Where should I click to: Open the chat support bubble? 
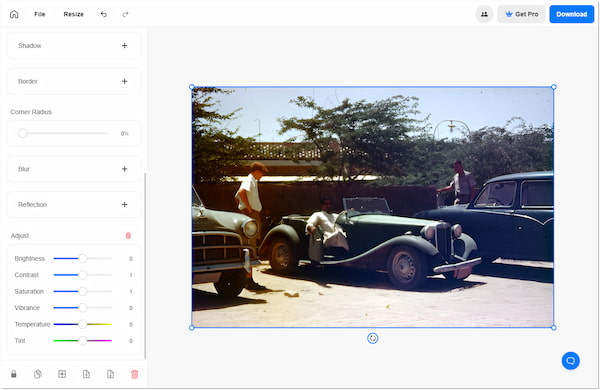tap(571, 361)
